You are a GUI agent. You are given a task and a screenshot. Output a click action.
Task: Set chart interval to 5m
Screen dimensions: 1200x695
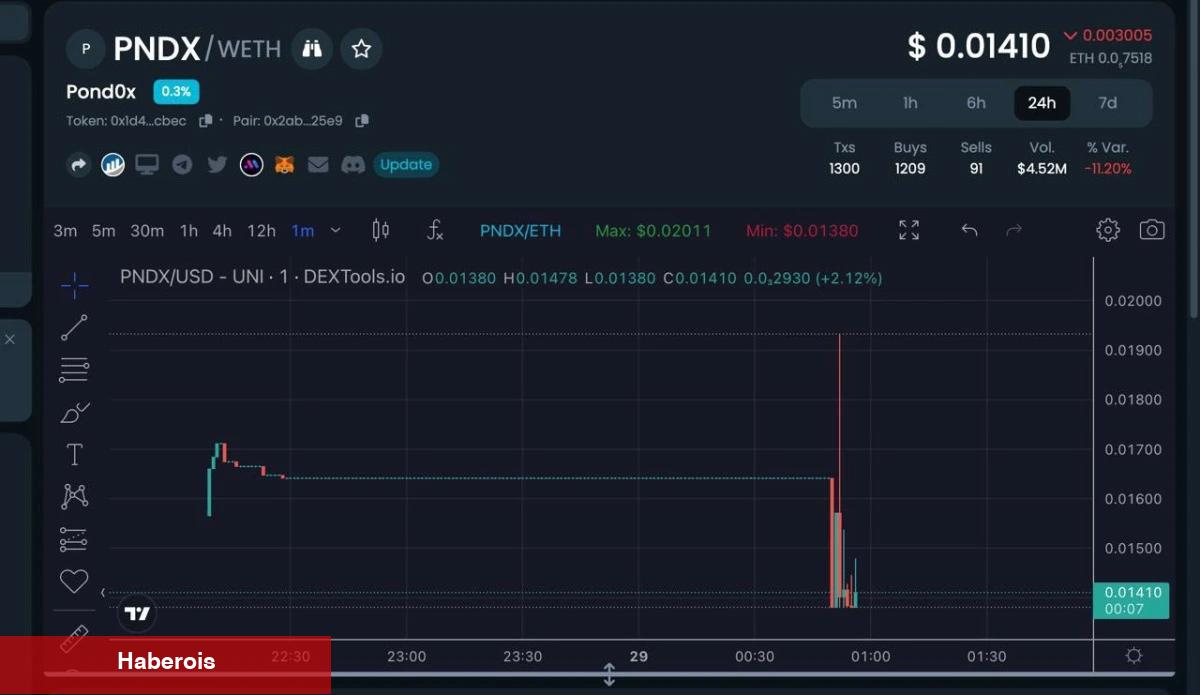click(x=104, y=231)
